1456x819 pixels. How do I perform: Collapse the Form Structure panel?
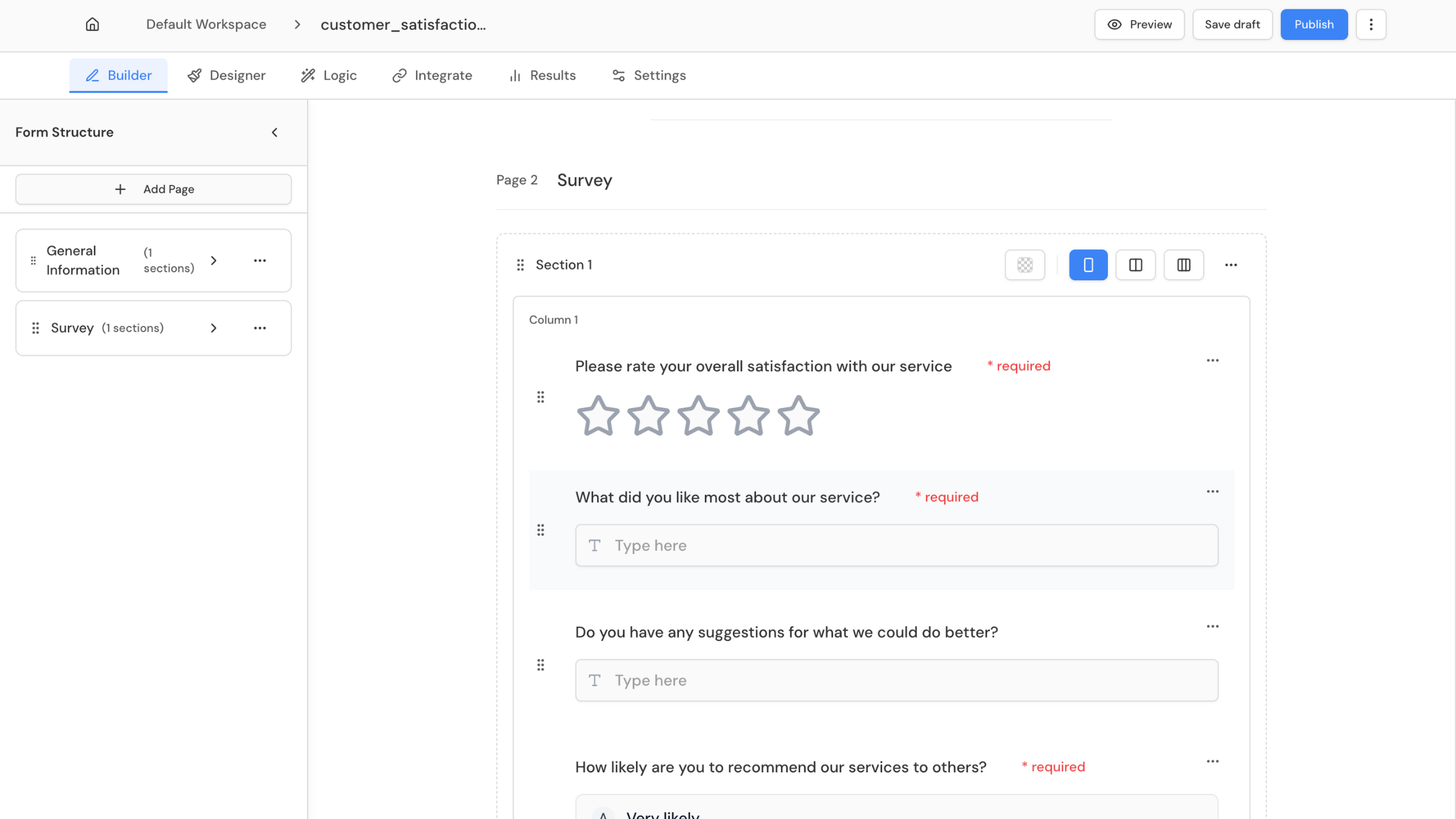pos(275,132)
